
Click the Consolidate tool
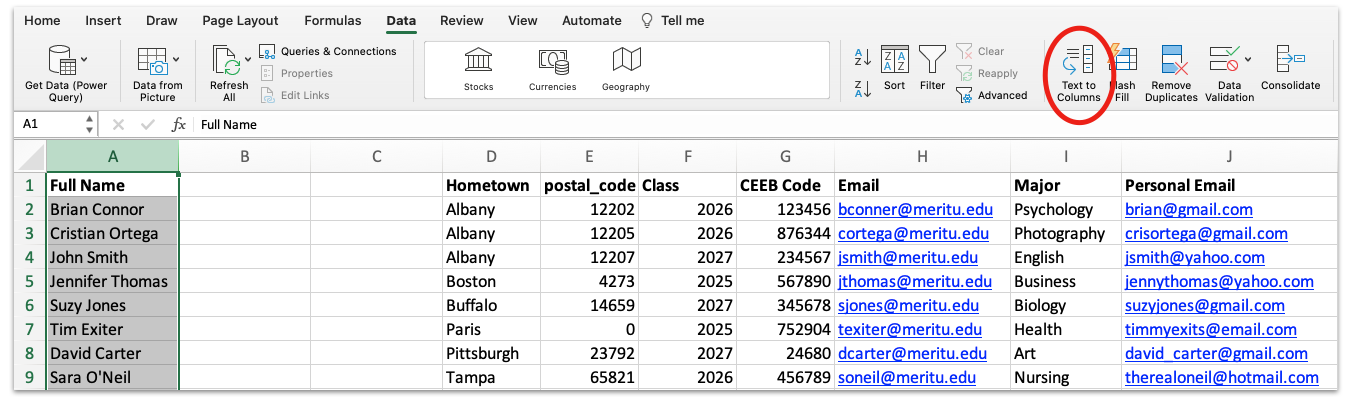(x=1290, y=68)
